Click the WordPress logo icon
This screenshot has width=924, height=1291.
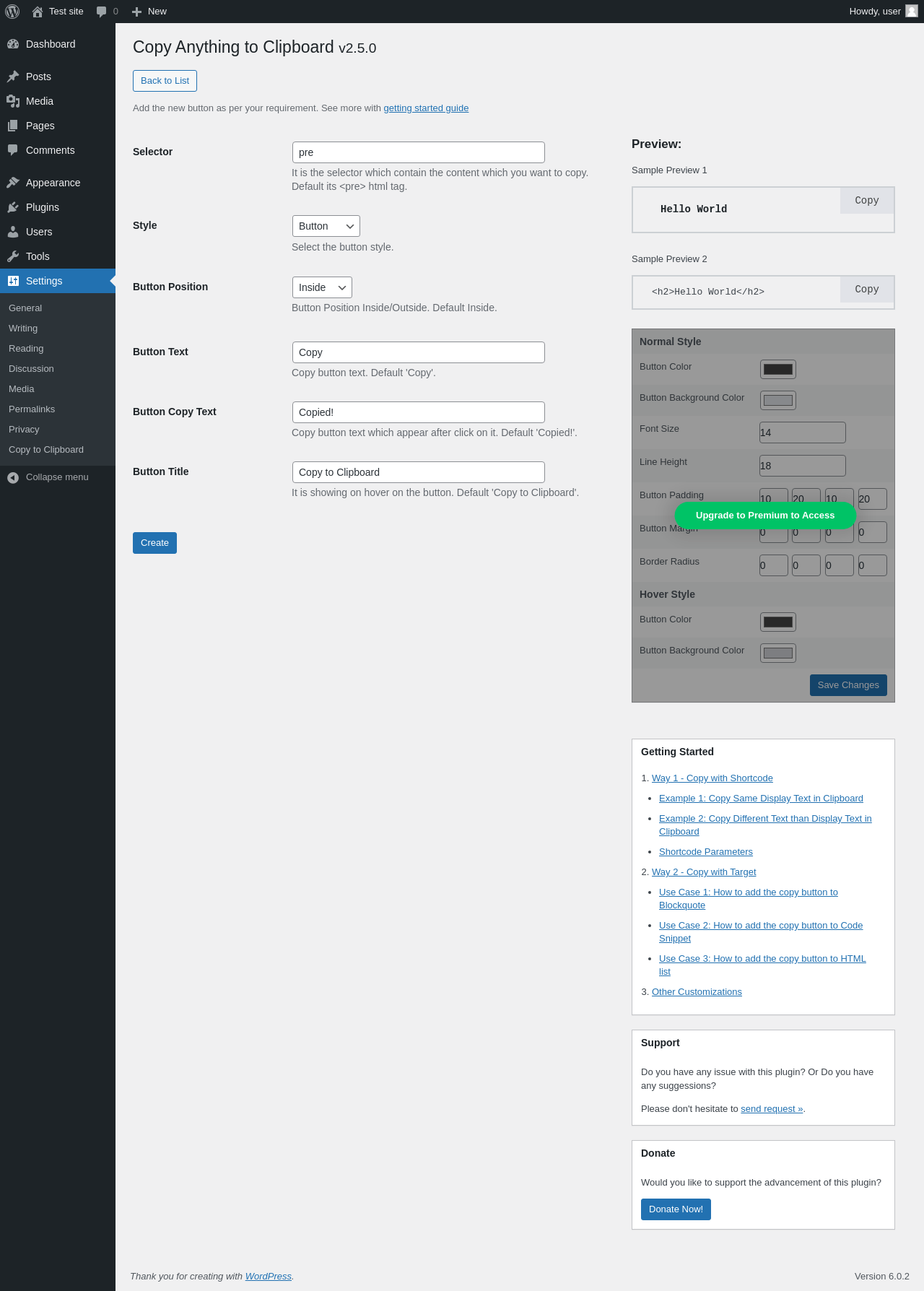(12, 12)
